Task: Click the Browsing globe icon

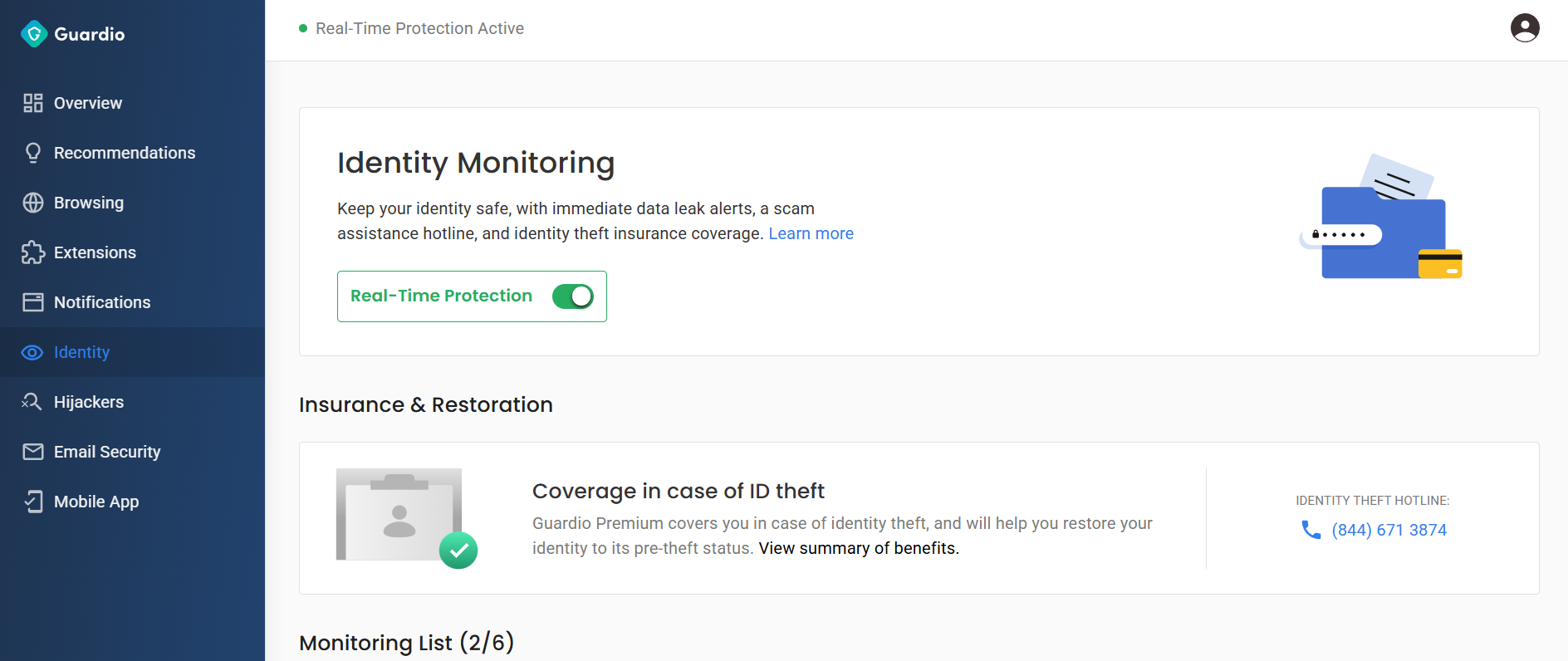Action: 33,203
